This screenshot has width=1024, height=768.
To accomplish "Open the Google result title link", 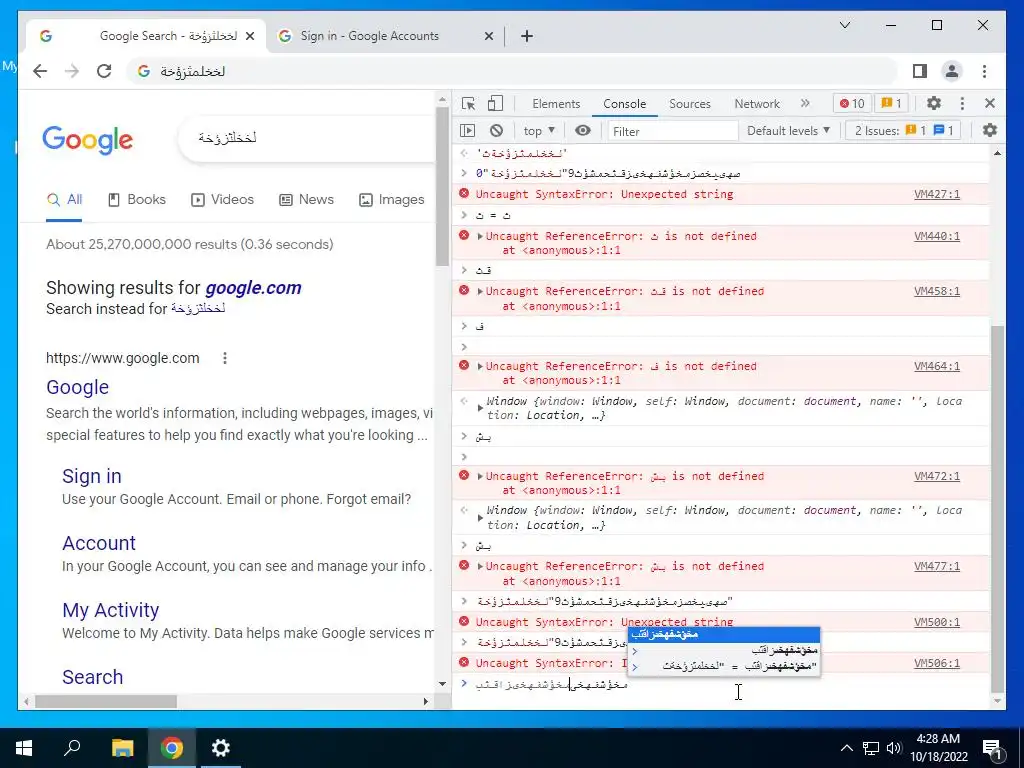I will coord(77,387).
